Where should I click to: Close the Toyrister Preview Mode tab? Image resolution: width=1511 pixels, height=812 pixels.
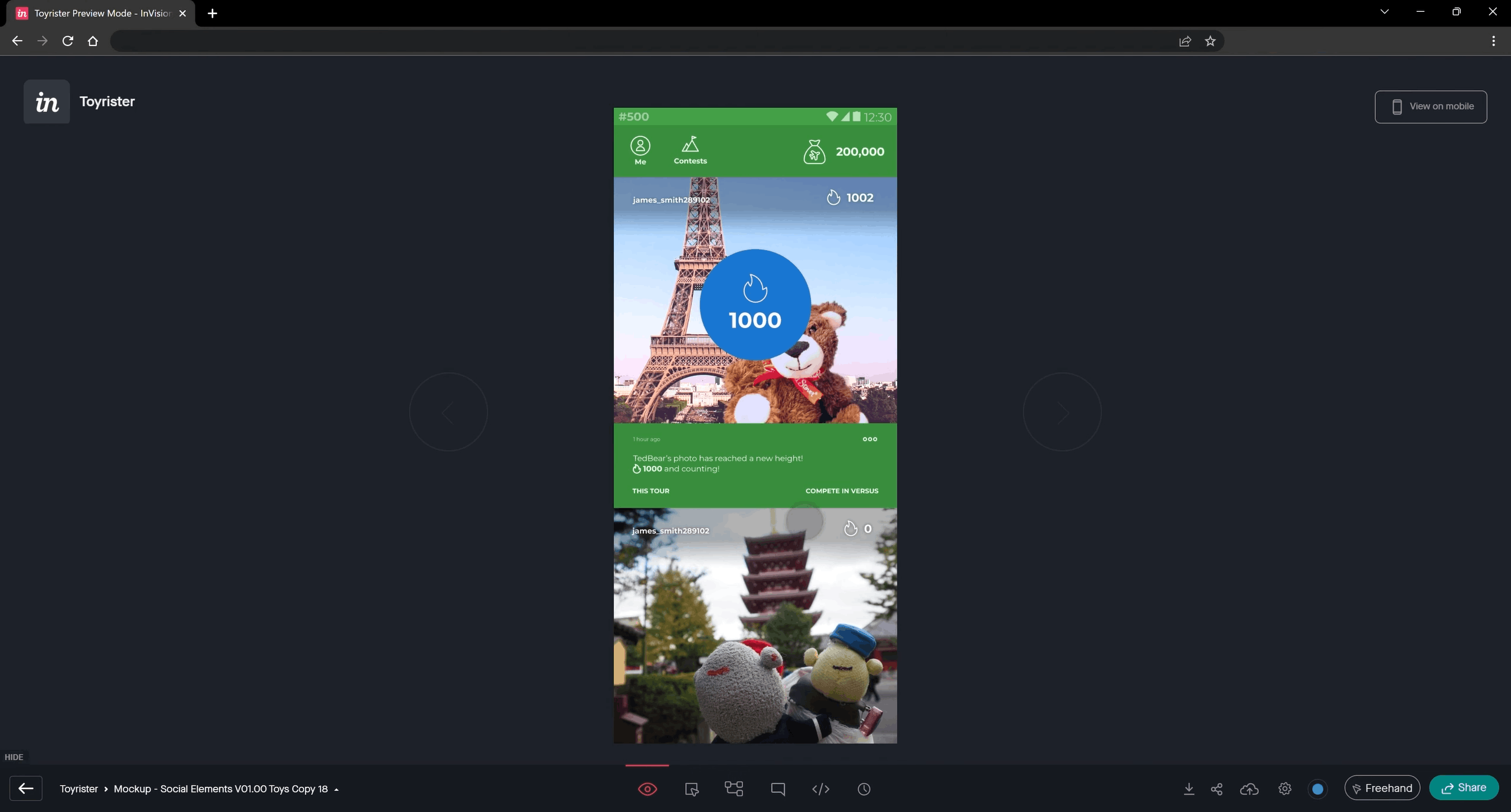pos(182,13)
